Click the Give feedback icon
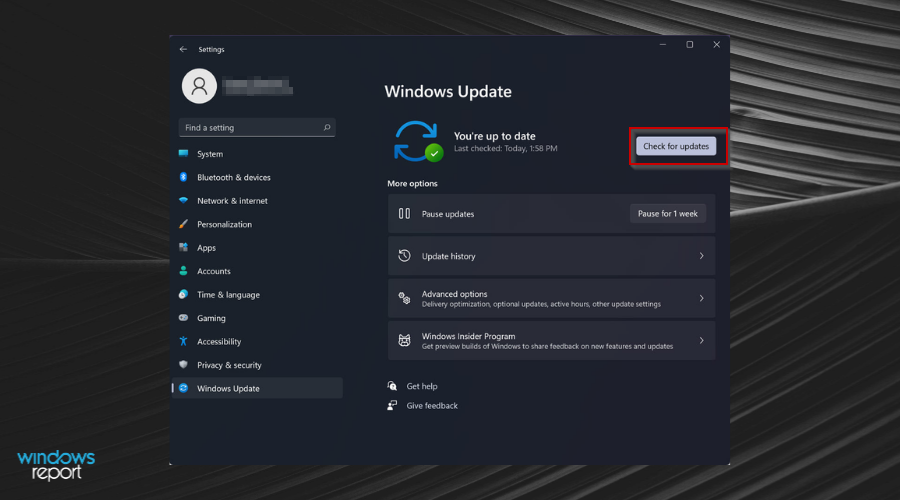 393,405
